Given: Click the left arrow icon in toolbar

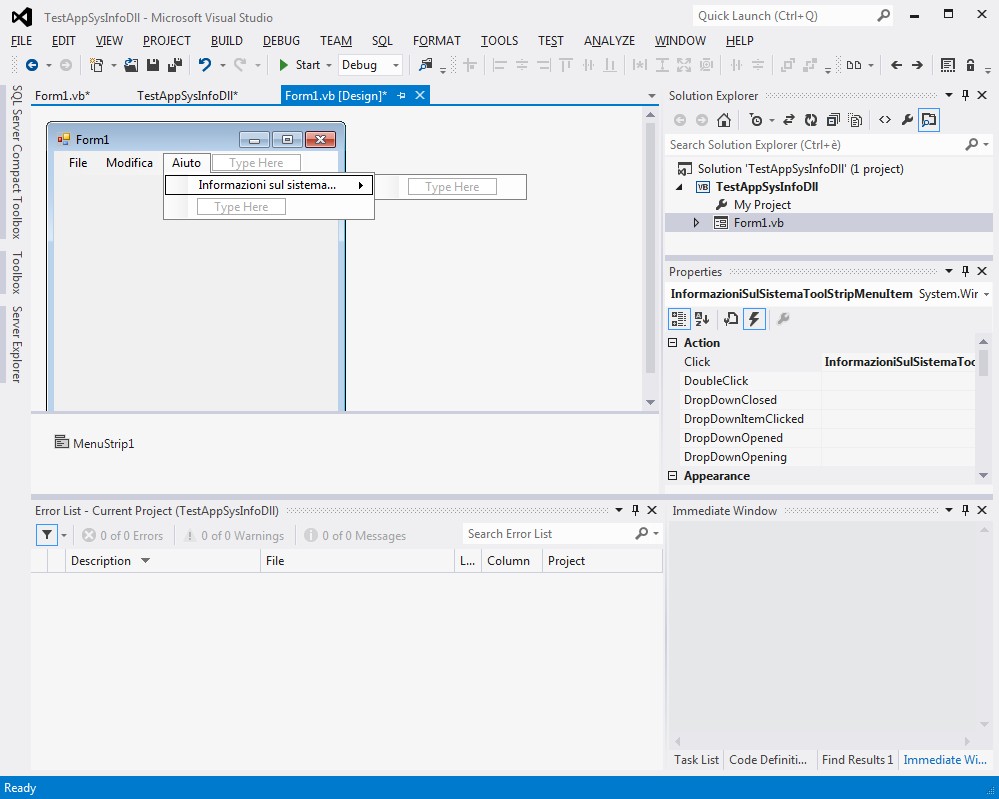Looking at the screenshot, I should (x=896, y=65).
